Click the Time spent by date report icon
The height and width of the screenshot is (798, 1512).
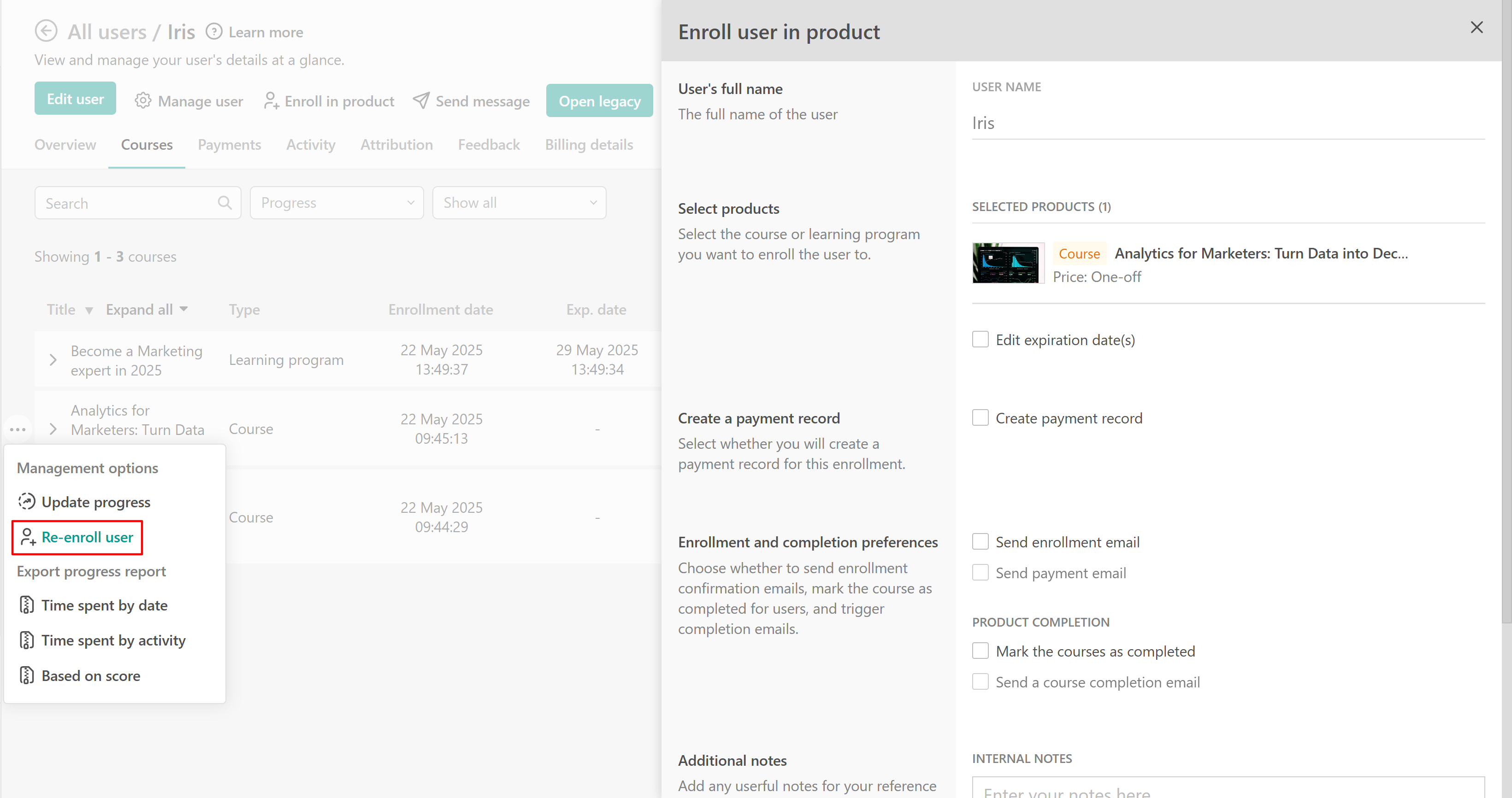click(26, 605)
